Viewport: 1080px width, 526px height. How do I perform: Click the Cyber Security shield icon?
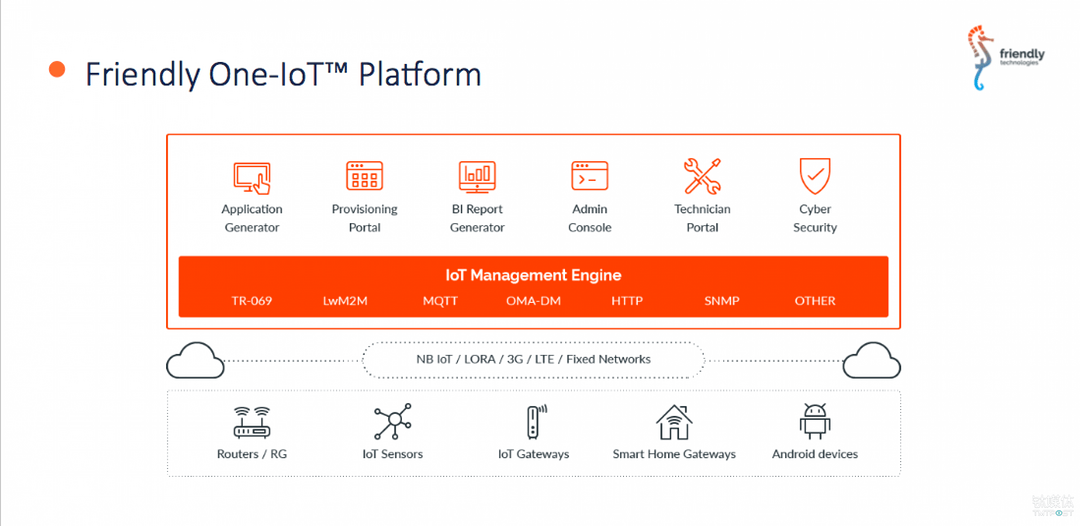pos(815,176)
